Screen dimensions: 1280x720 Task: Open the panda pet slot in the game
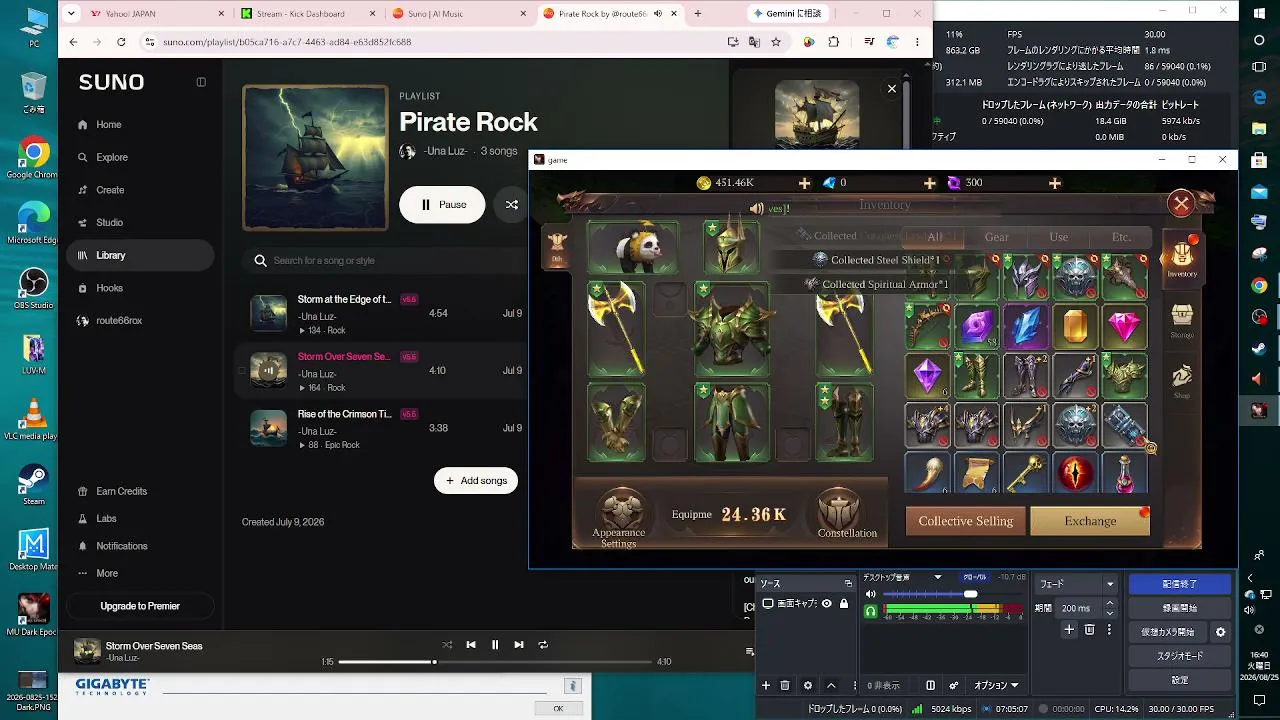[632, 247]
